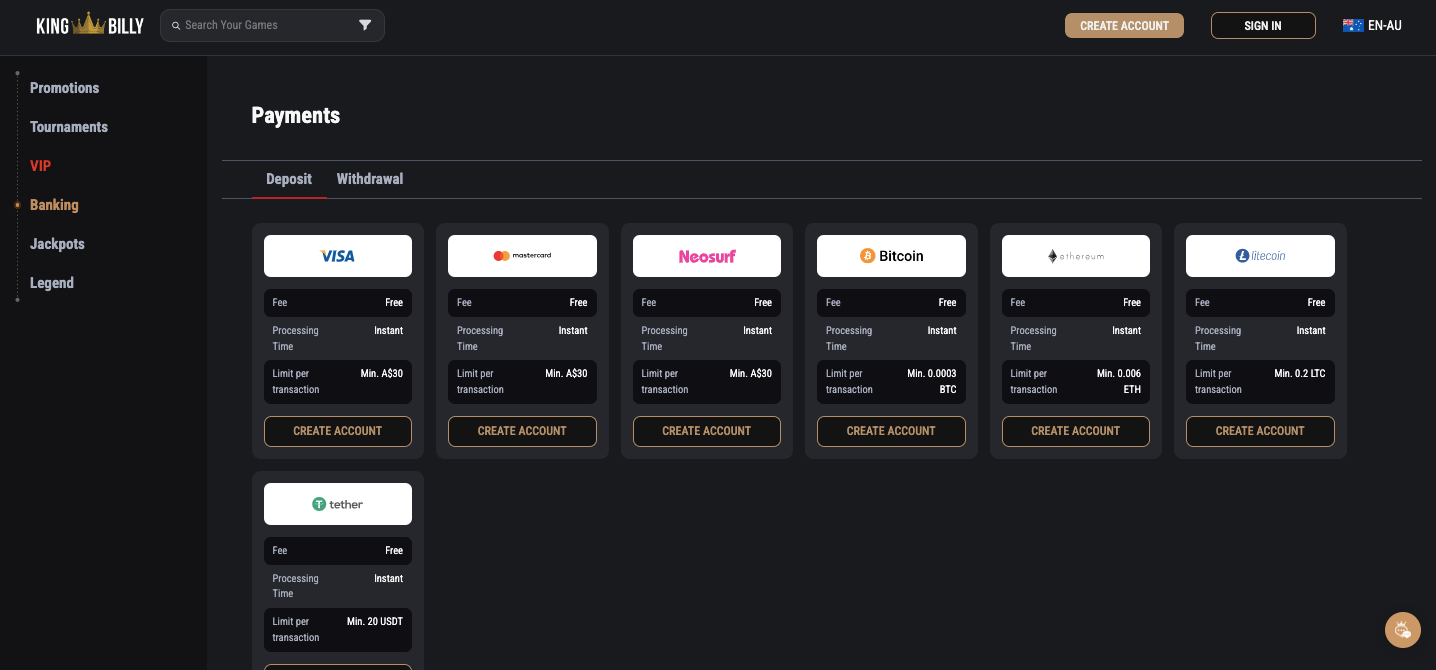Image resolution: width=1436 pixels, height=670 pixels.
Task: Click Min. A$30 on the Visa card
Action: click(382, 373)
